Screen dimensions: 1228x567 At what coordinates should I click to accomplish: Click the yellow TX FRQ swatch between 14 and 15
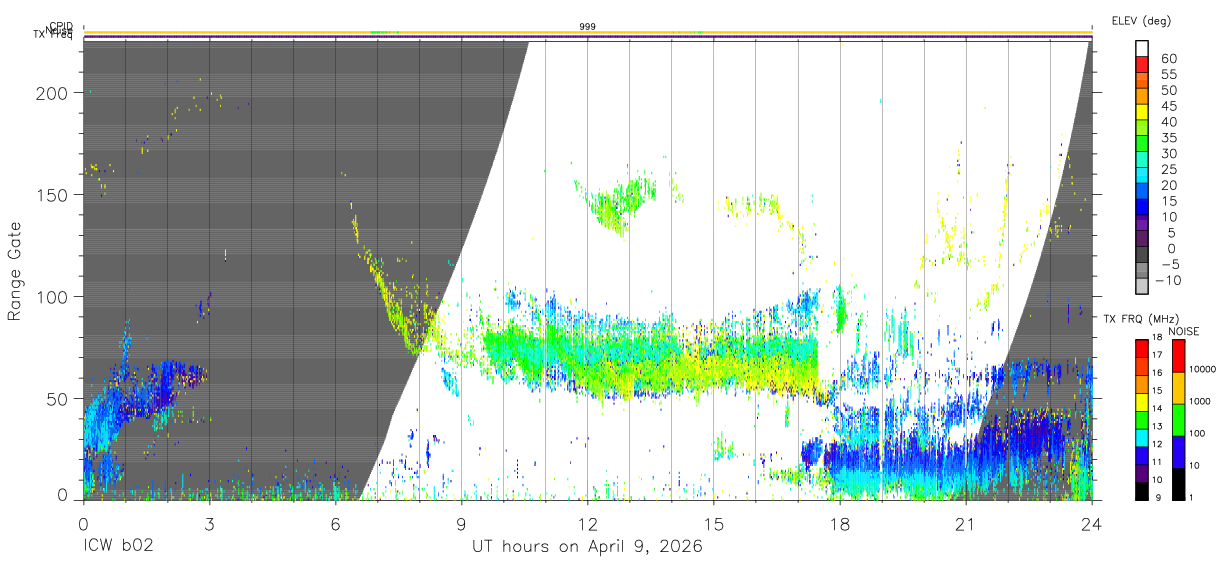tap(1142, 400)
